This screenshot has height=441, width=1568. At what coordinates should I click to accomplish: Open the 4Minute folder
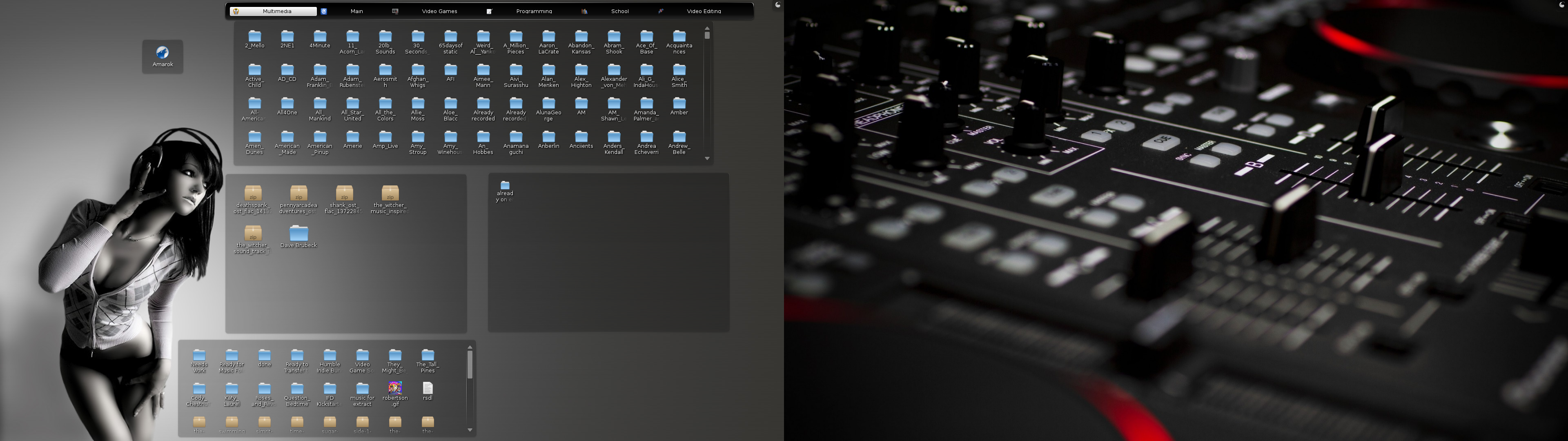coord(320,39)
